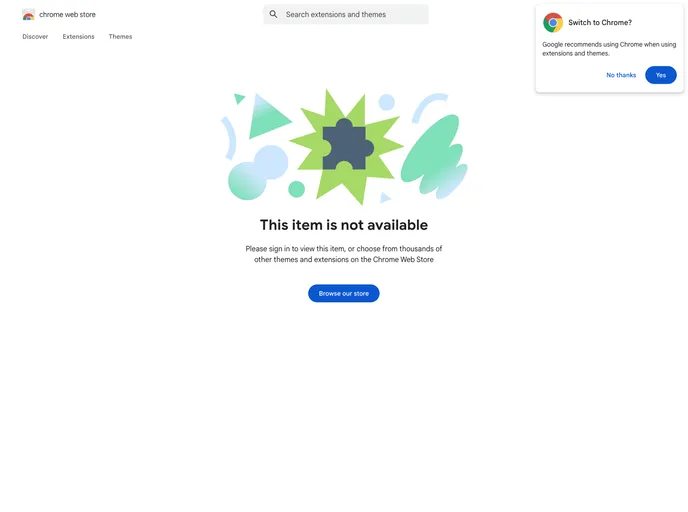Switch to the Extensions tab

coord(78,36)
